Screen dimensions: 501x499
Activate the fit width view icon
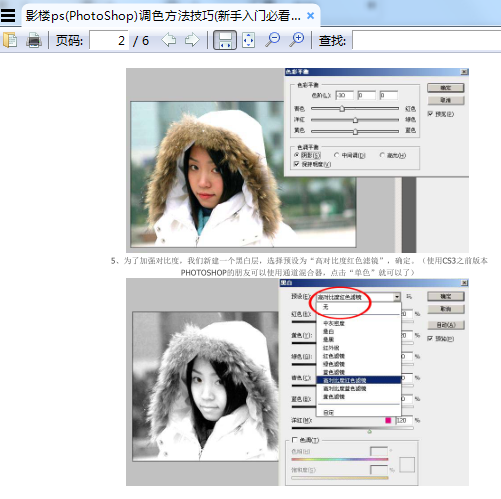[225, 40]
